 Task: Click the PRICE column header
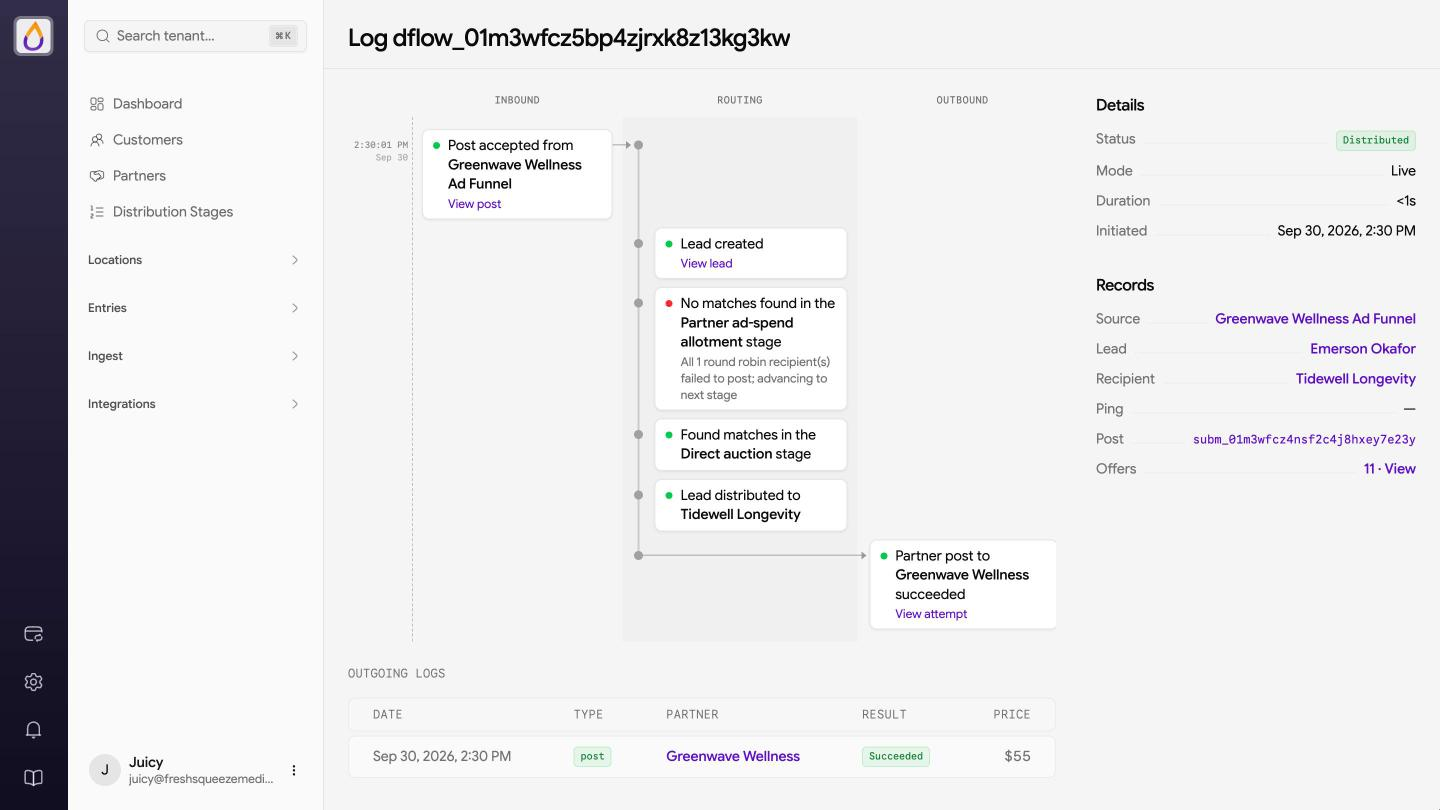coord(1011,715)
